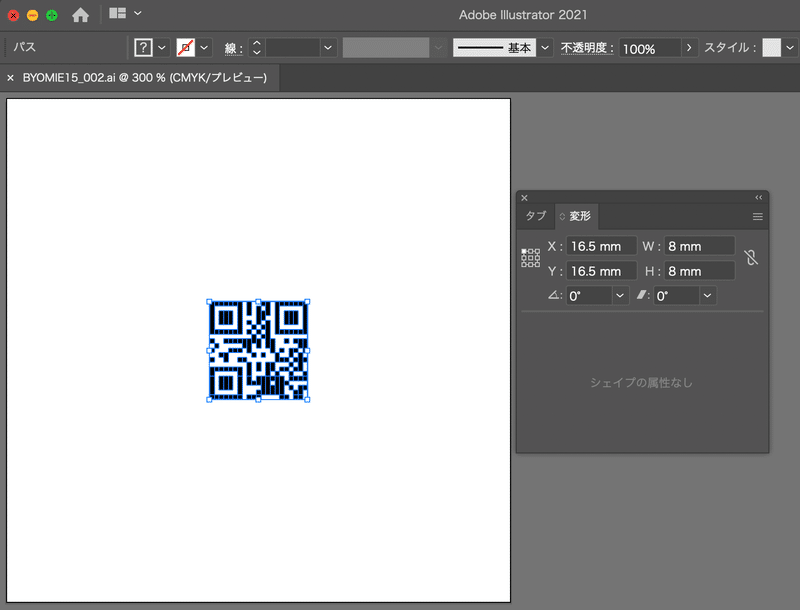The image size is (800, 610).
Task: Click the bottom-right selection handle of QR code
Action: (x=308, y=400)
